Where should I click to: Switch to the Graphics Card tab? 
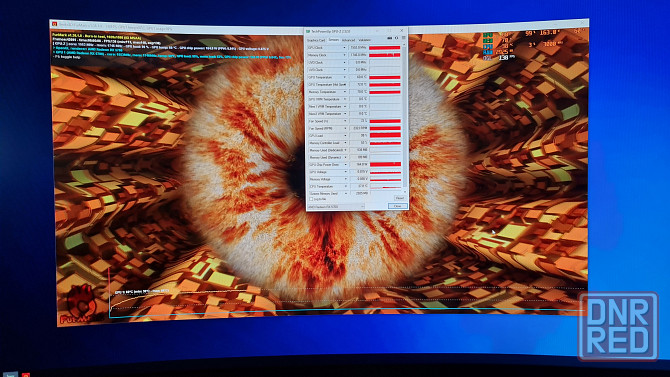point(316,40)
